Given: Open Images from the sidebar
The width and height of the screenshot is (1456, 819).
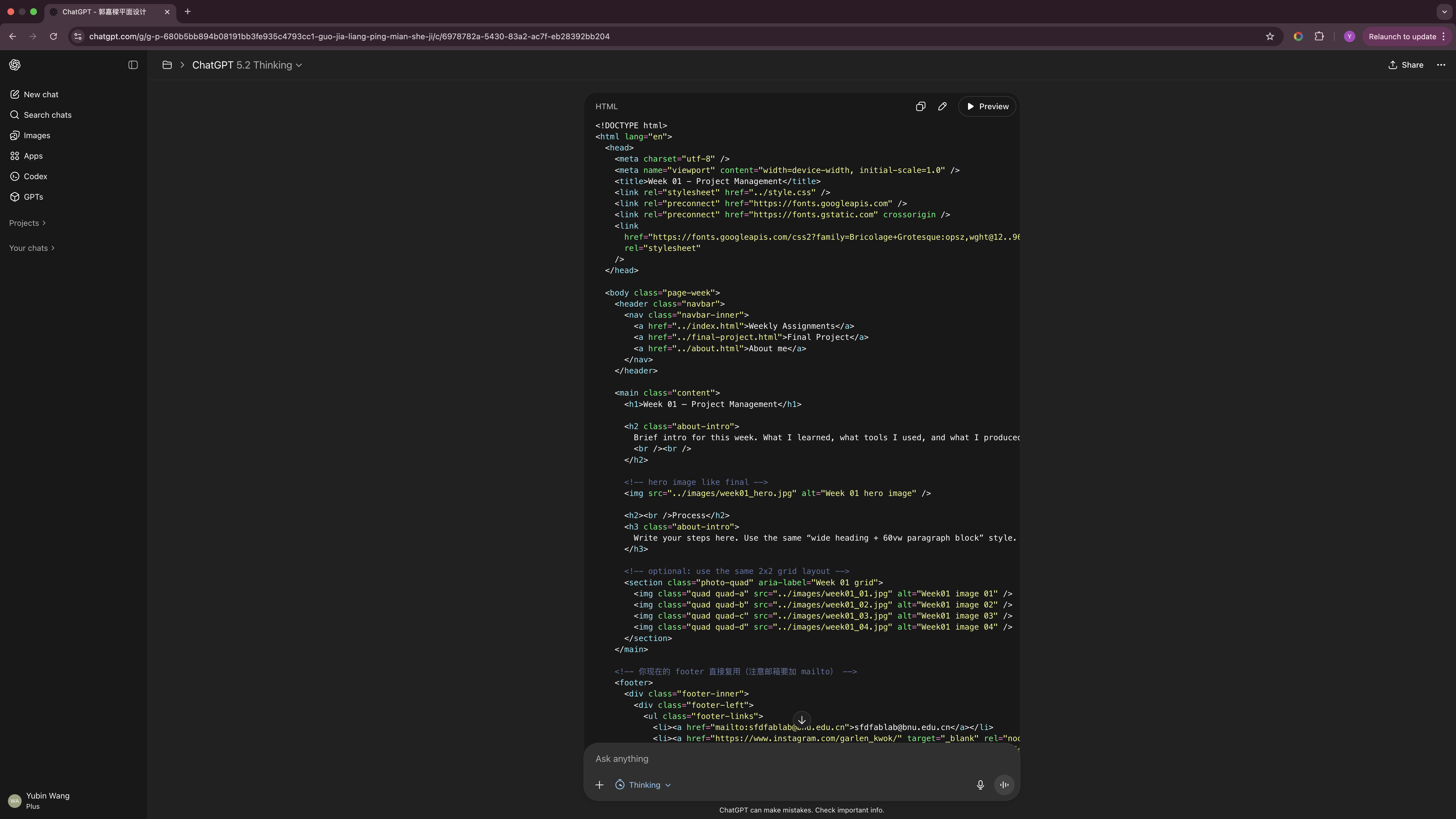Looking at the screenshot, I should click(37, 135).
